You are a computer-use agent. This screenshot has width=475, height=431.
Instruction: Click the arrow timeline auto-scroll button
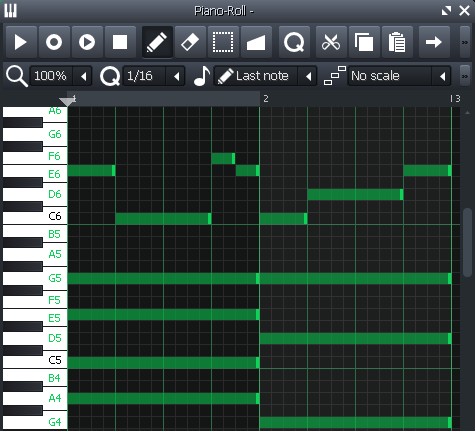[x=434, y=42]
